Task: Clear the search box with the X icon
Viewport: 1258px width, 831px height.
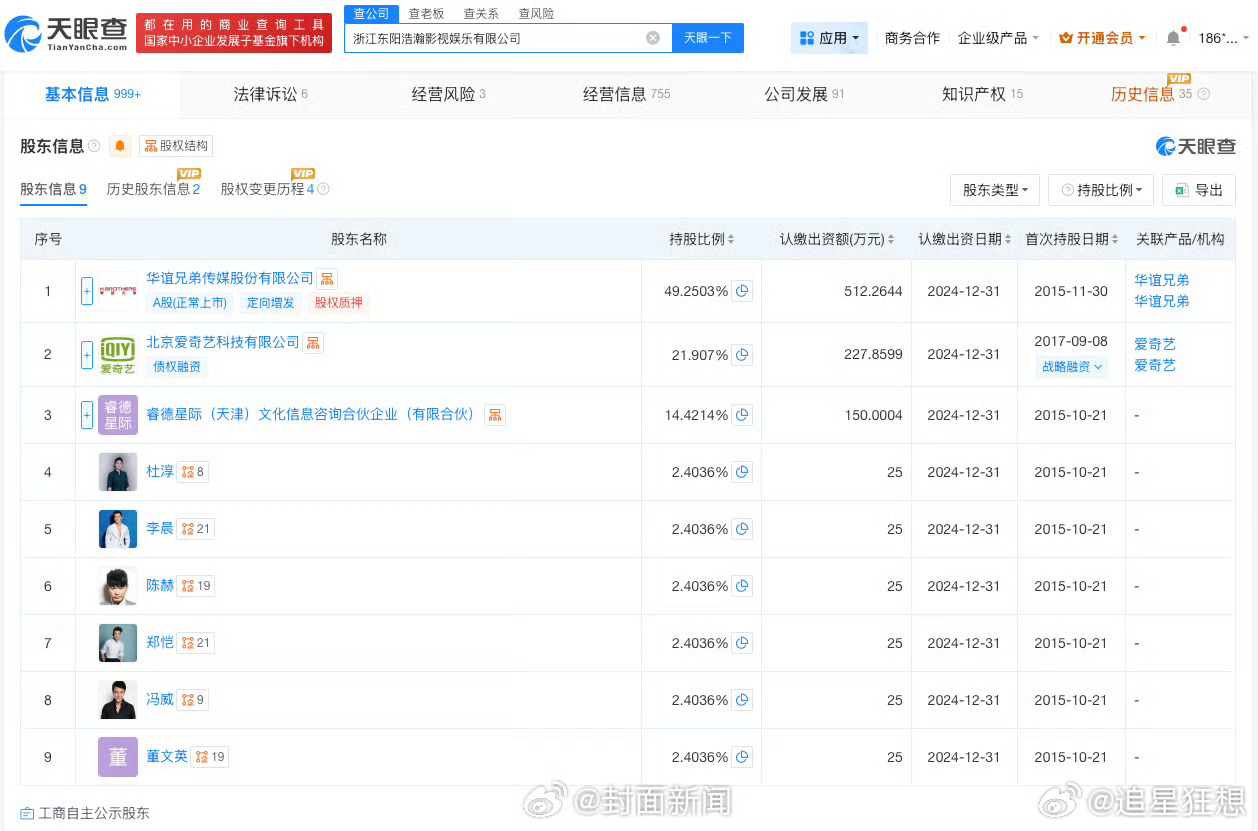Action: click(653, 37)
